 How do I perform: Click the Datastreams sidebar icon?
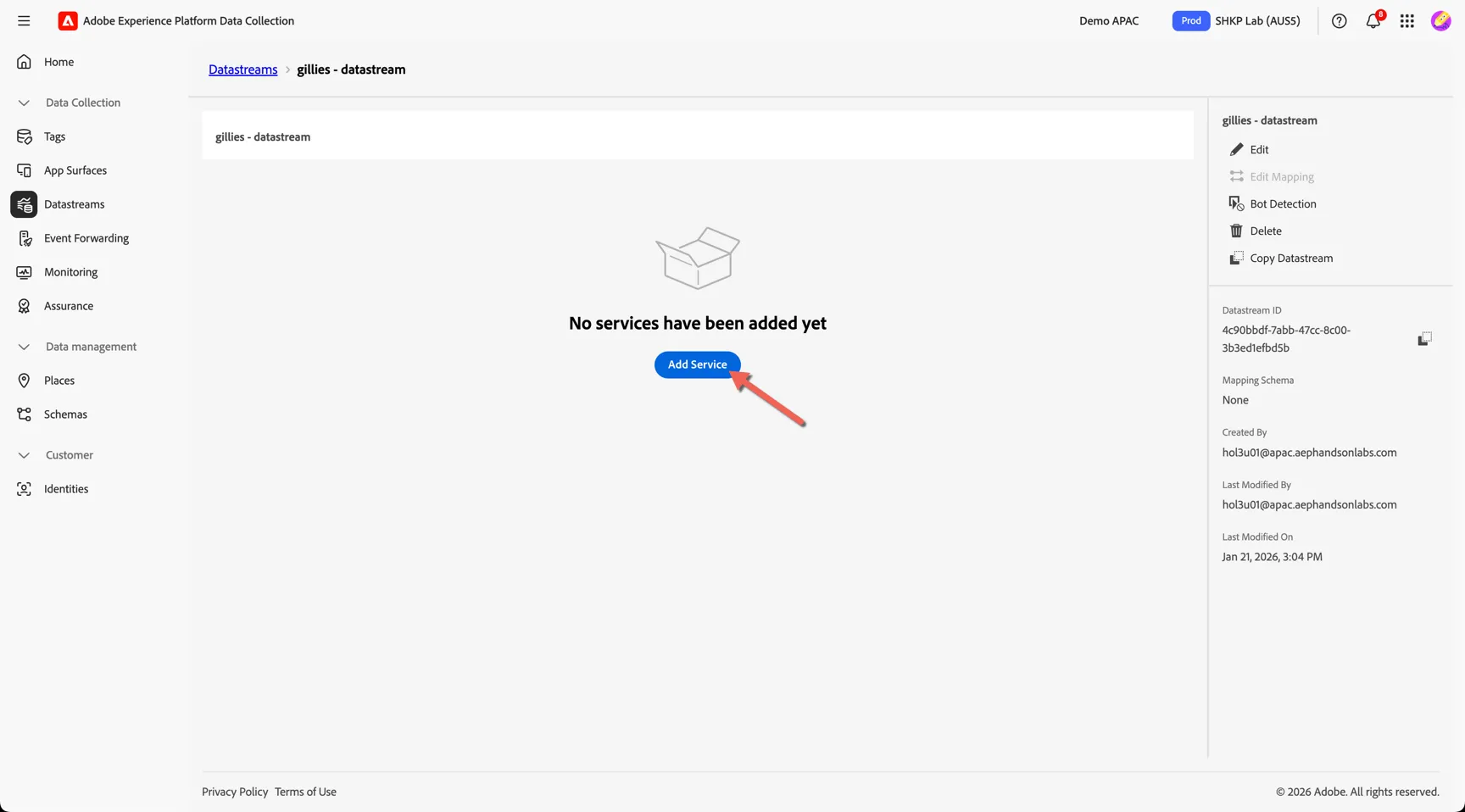[24, 204]
